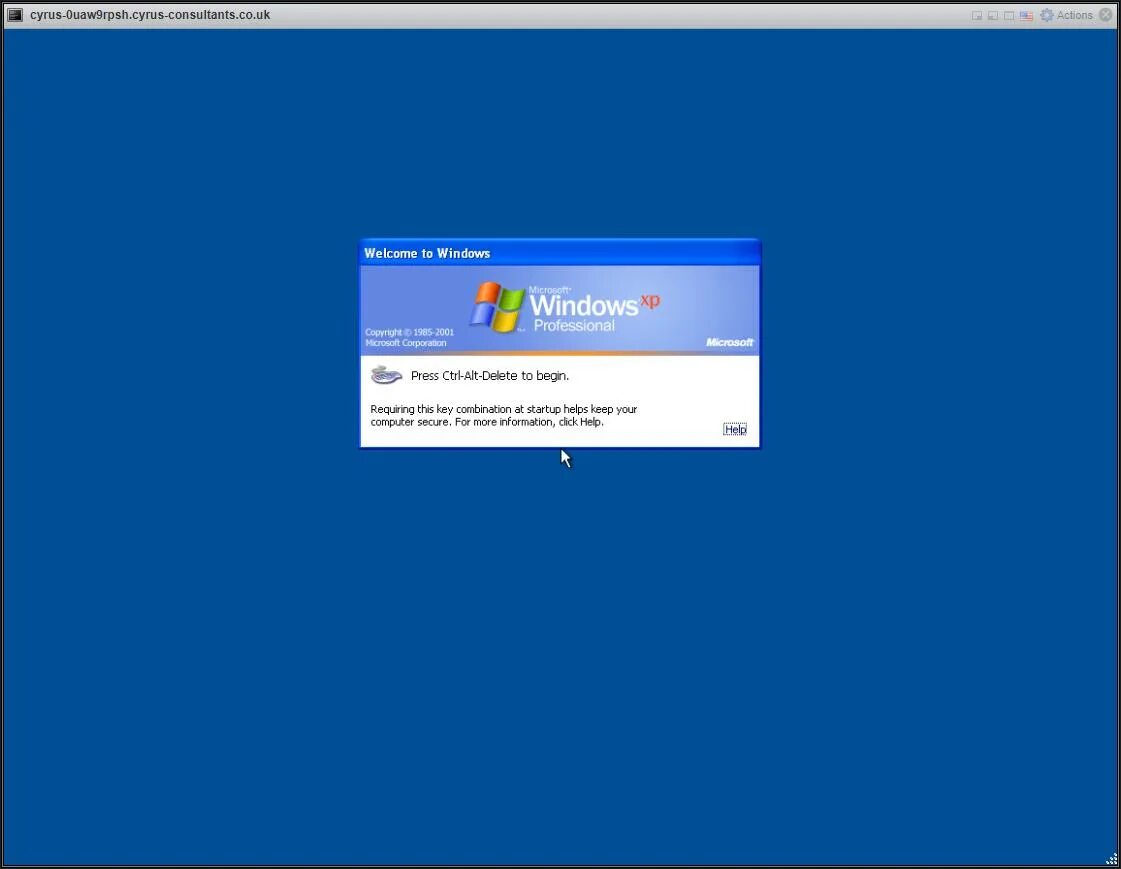
Task: Click the keyboard-and-hand icon beside Ctrl-Alt-Delete prompt
Action: (386, 374)
